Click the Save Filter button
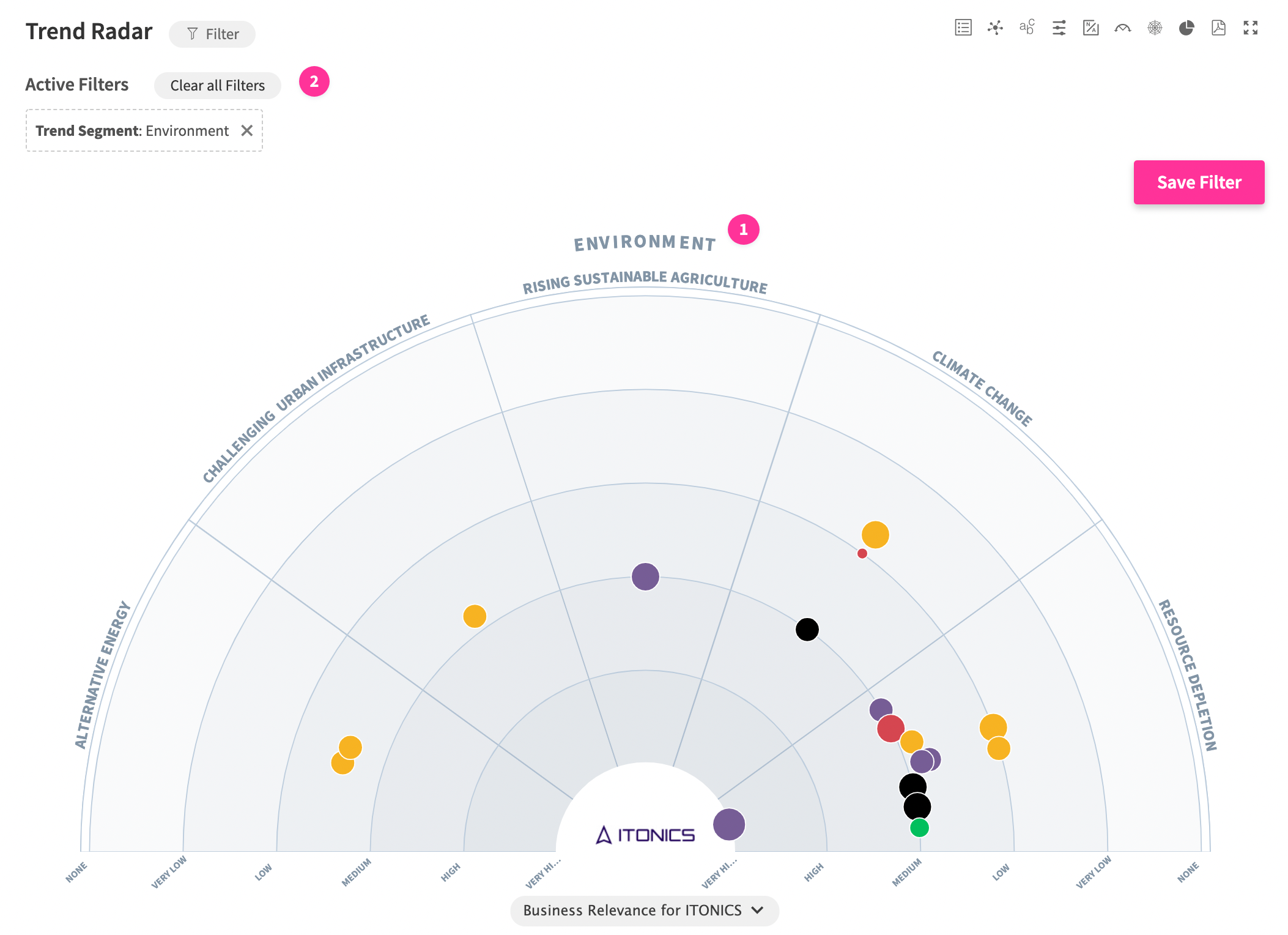Viewport: 1288px width, 935px height. [1199, 182]
